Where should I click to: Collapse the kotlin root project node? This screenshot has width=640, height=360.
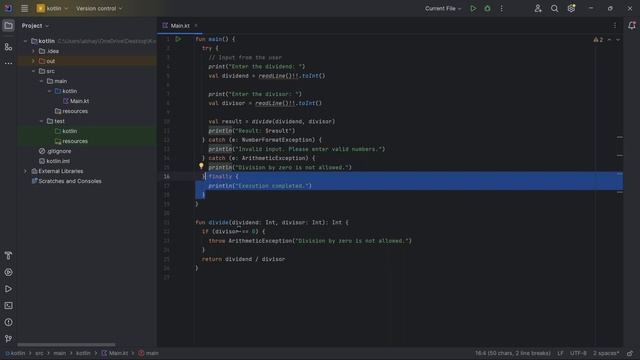[x=25, y=41]
